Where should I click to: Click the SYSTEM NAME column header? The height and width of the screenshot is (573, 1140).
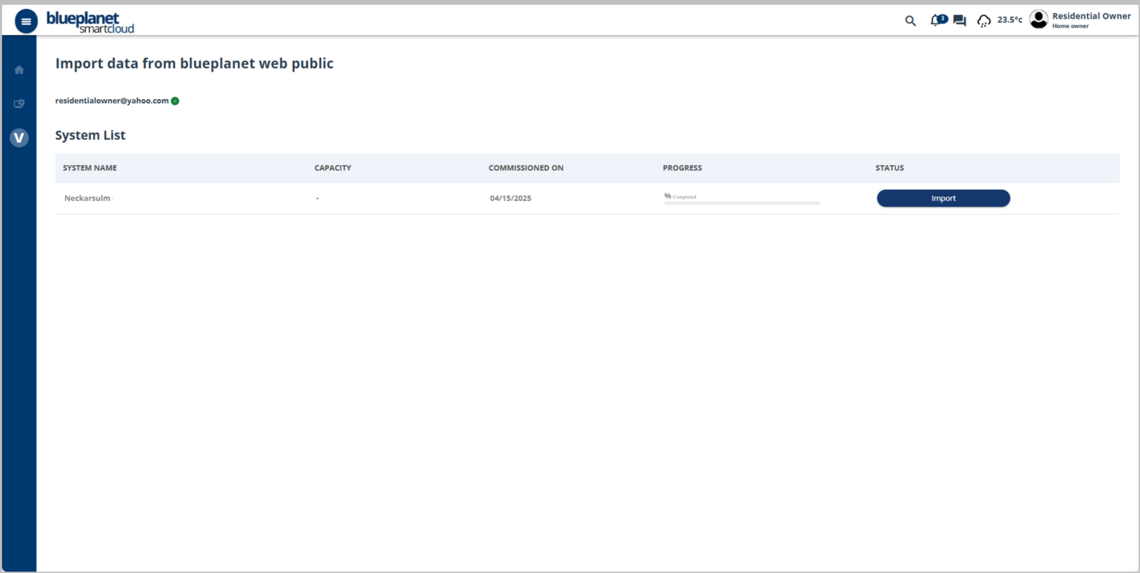pyautogui.click(x=90, y=168)
